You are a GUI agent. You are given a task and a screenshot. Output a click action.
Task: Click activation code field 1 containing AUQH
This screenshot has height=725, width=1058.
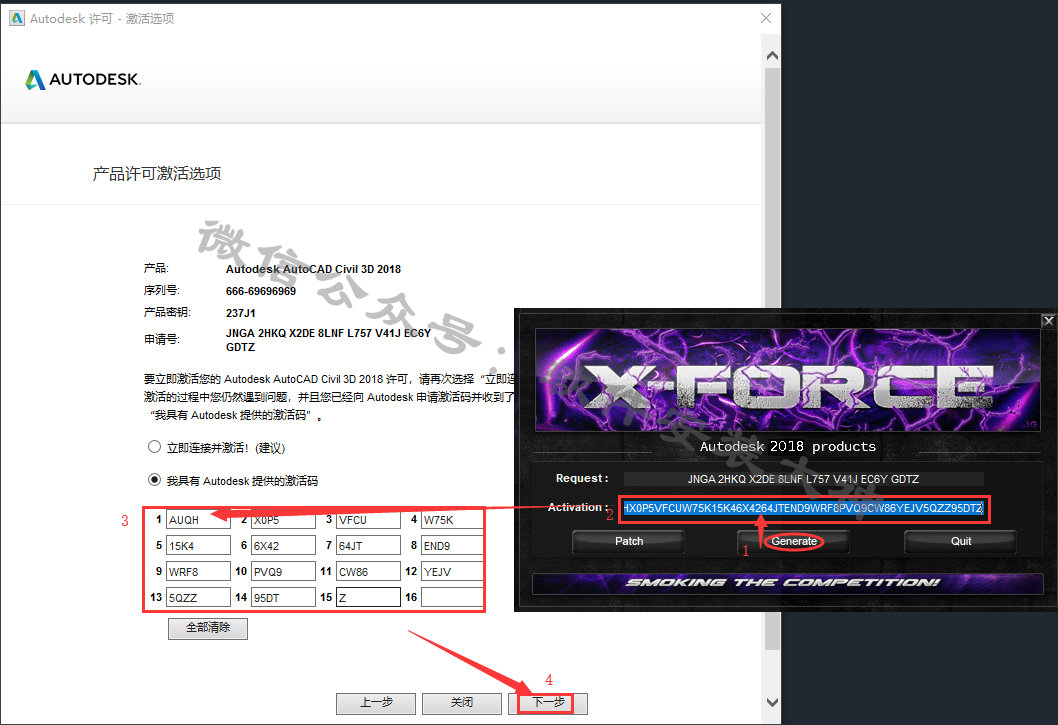click(x=198, y=520)
